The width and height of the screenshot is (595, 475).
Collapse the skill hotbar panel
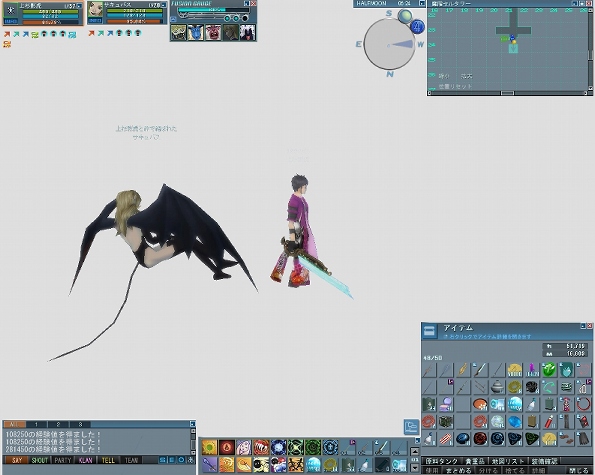[417, 440]
